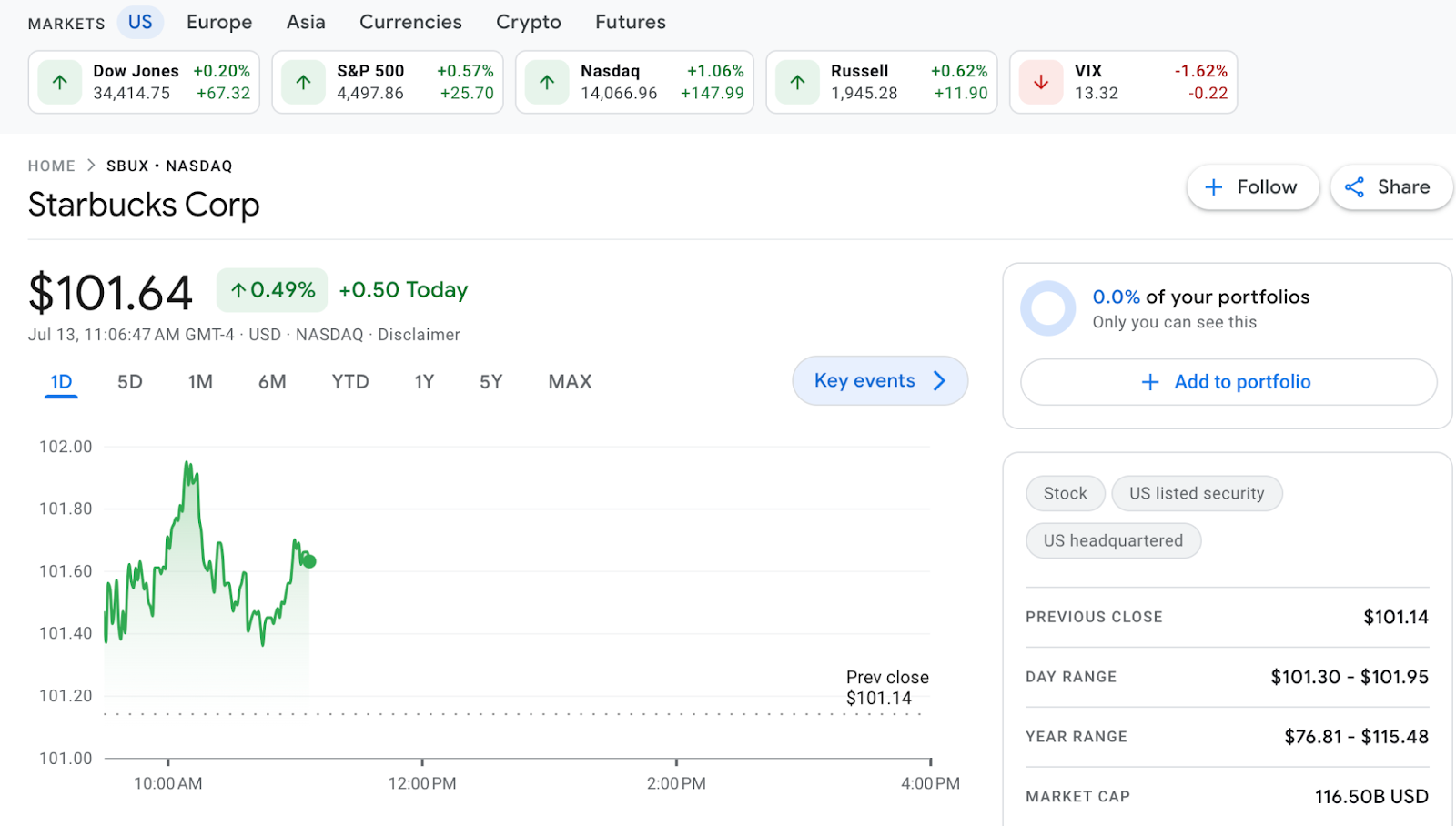Click the Russell green up arrow icon
This screenshot has width=1456, height=826.
click(x=798, y=82)
